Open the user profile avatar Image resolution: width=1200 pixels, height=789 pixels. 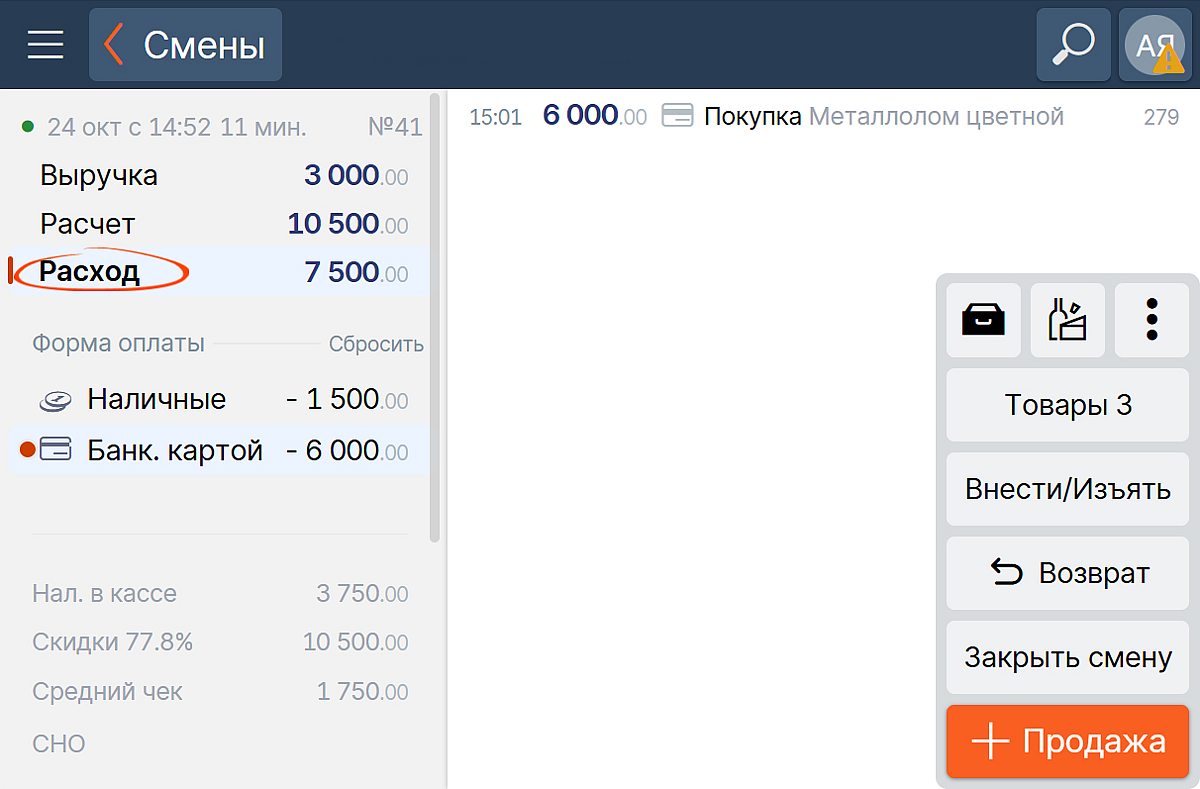pyautogui.click(x=1156, y=45)
